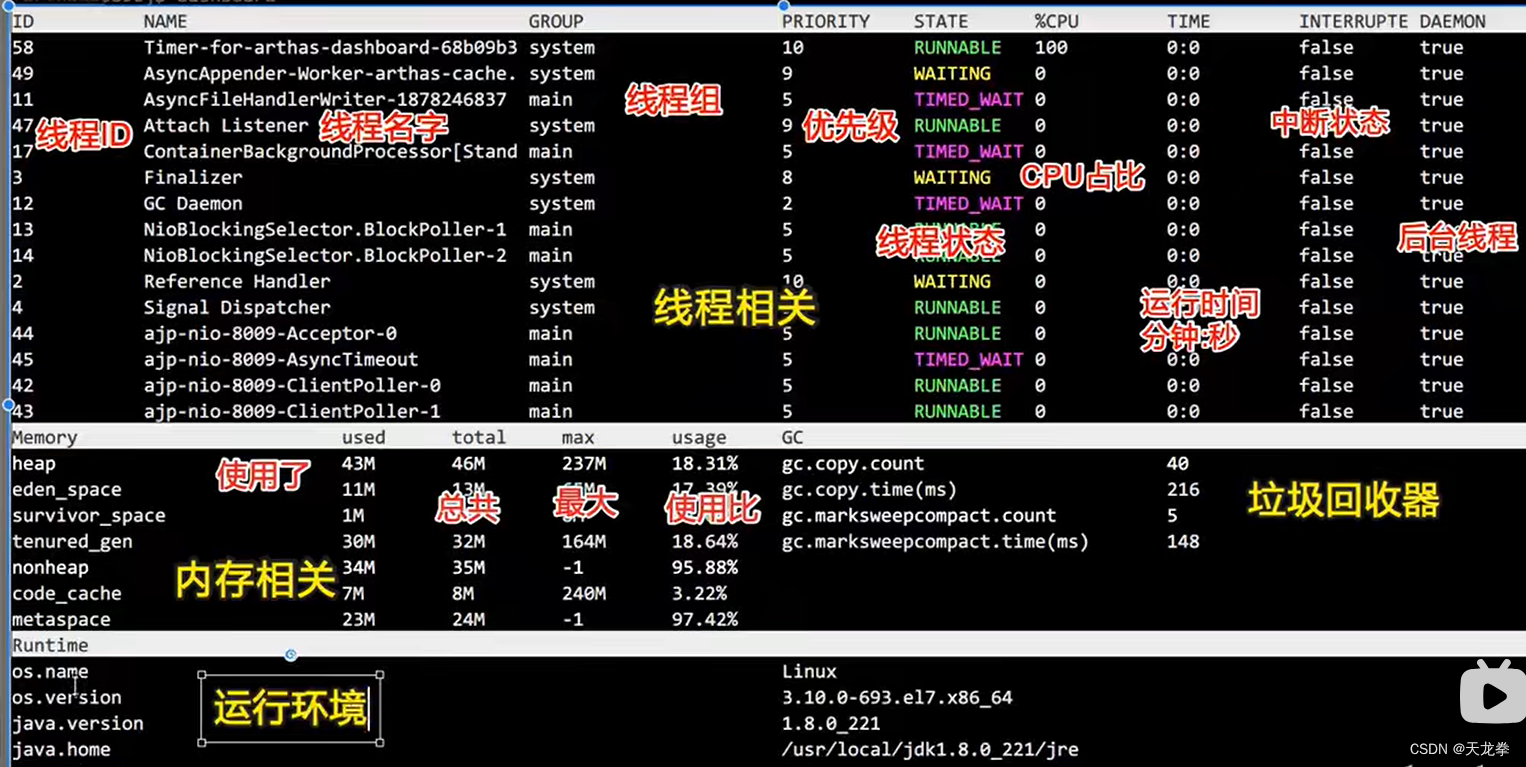
Task: Click the NAME column header
Action: point(165,21)
